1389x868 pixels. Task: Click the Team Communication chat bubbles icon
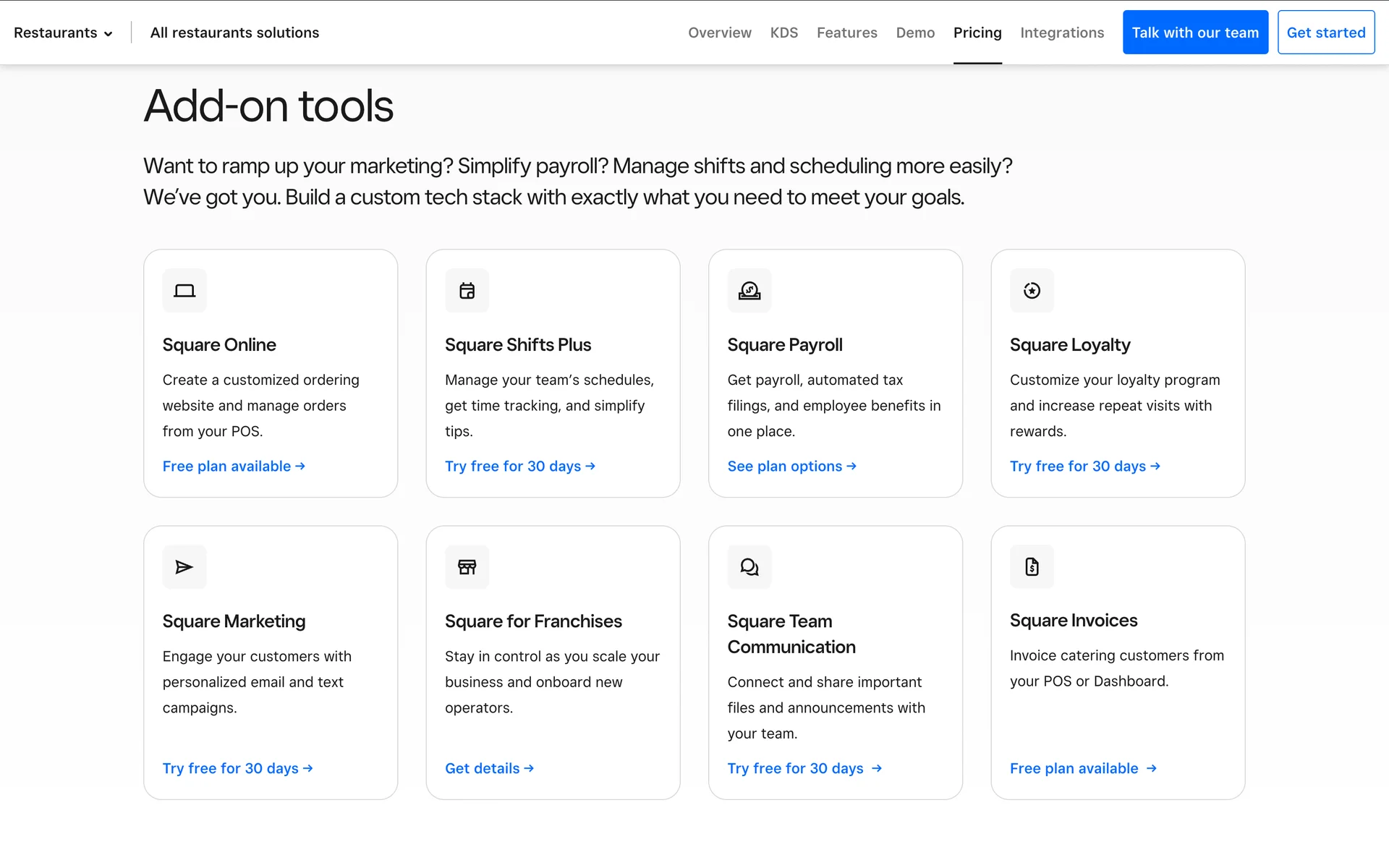coord(749,567)
